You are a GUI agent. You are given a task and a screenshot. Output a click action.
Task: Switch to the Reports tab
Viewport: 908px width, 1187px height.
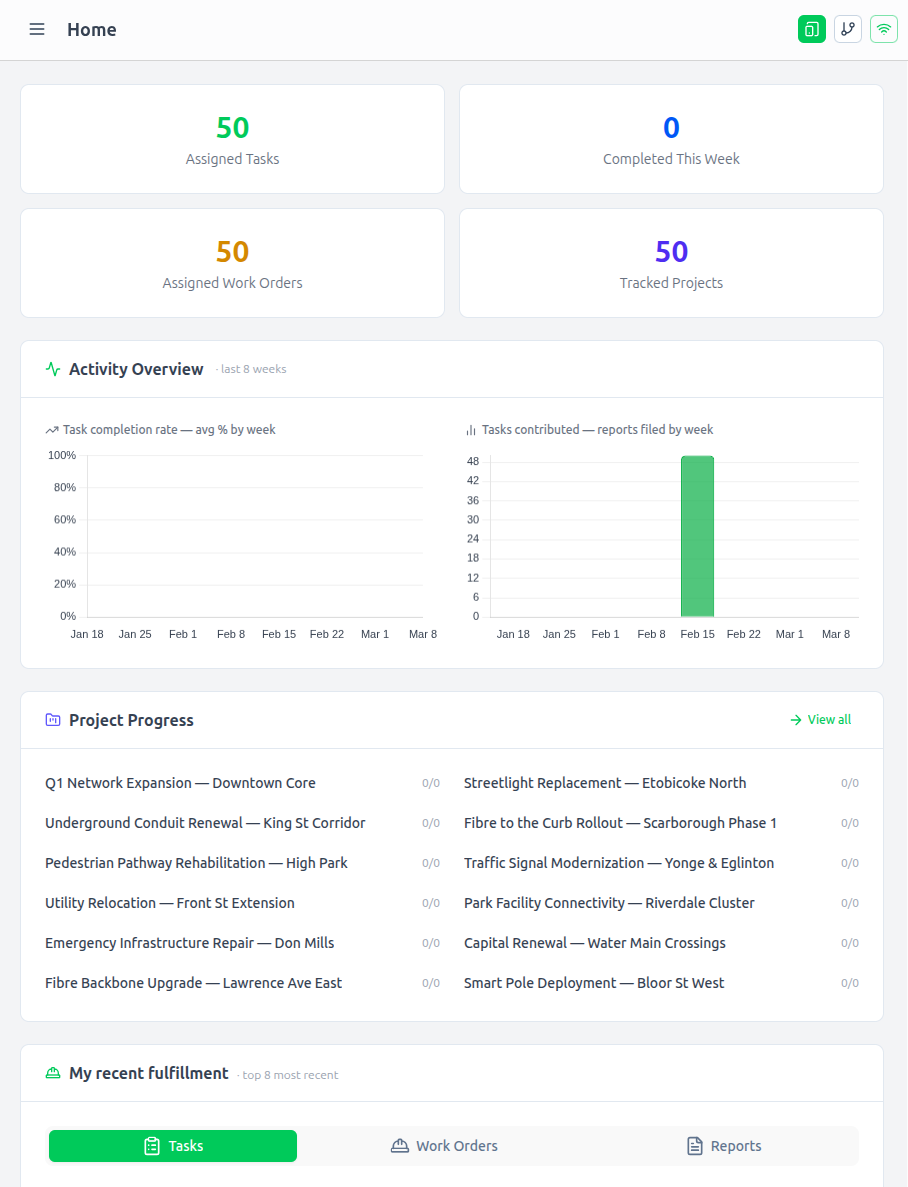(x=723, y=1146)
